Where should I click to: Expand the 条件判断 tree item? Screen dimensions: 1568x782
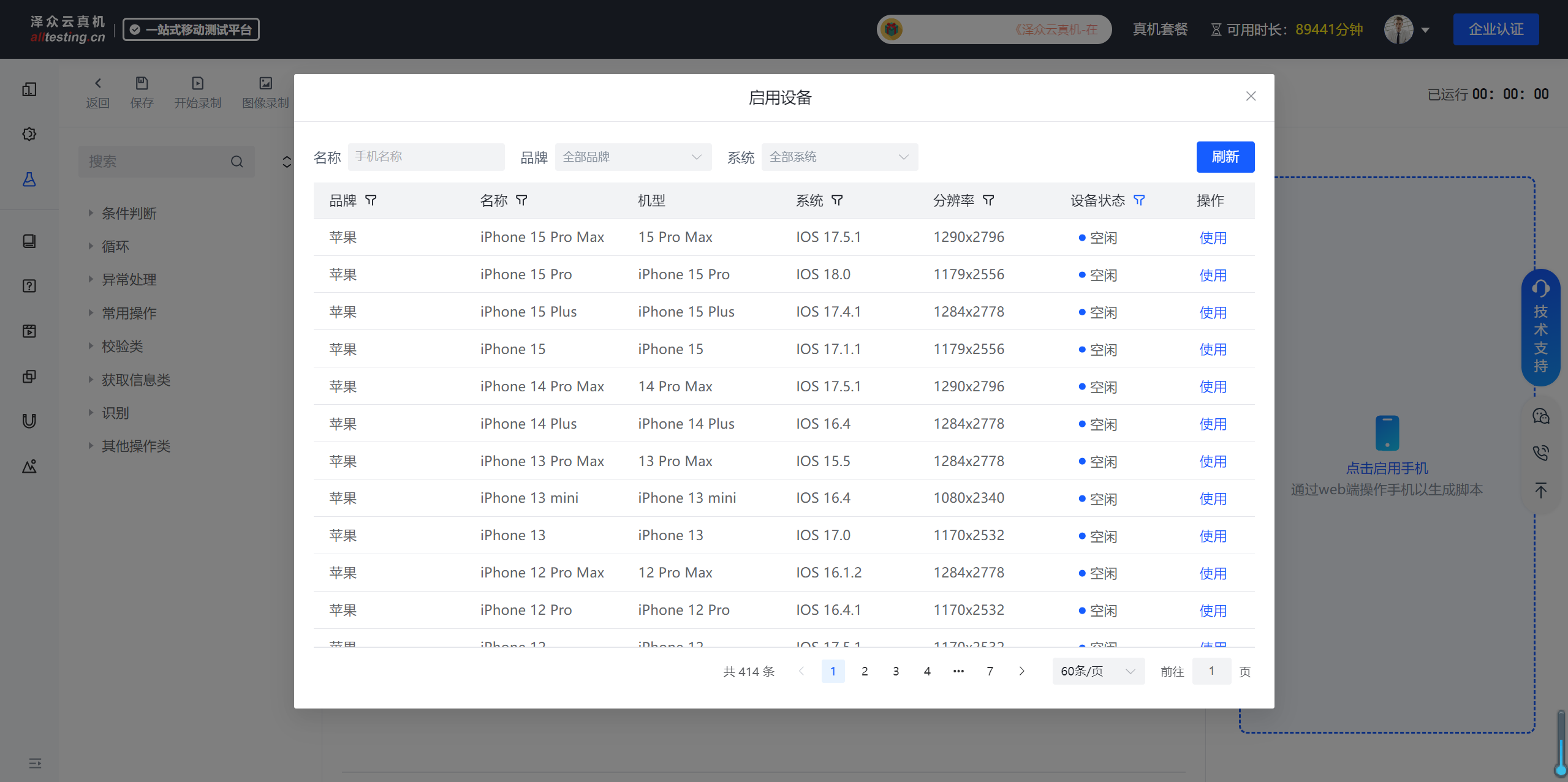[x=91, y=213]
